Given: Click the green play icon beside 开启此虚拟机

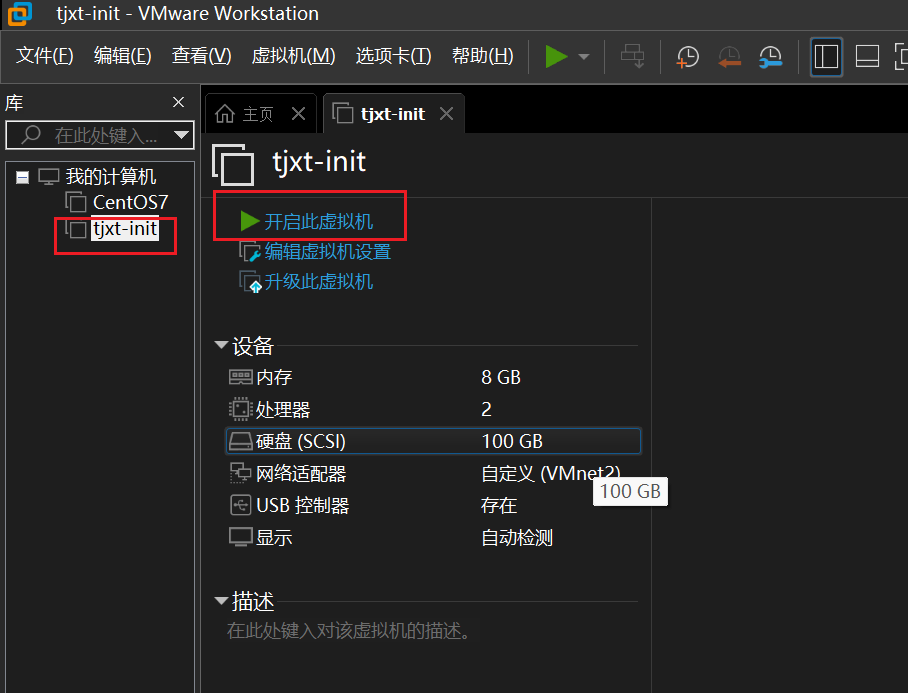Looking at the screenshot, I should (x=250, y=221).
